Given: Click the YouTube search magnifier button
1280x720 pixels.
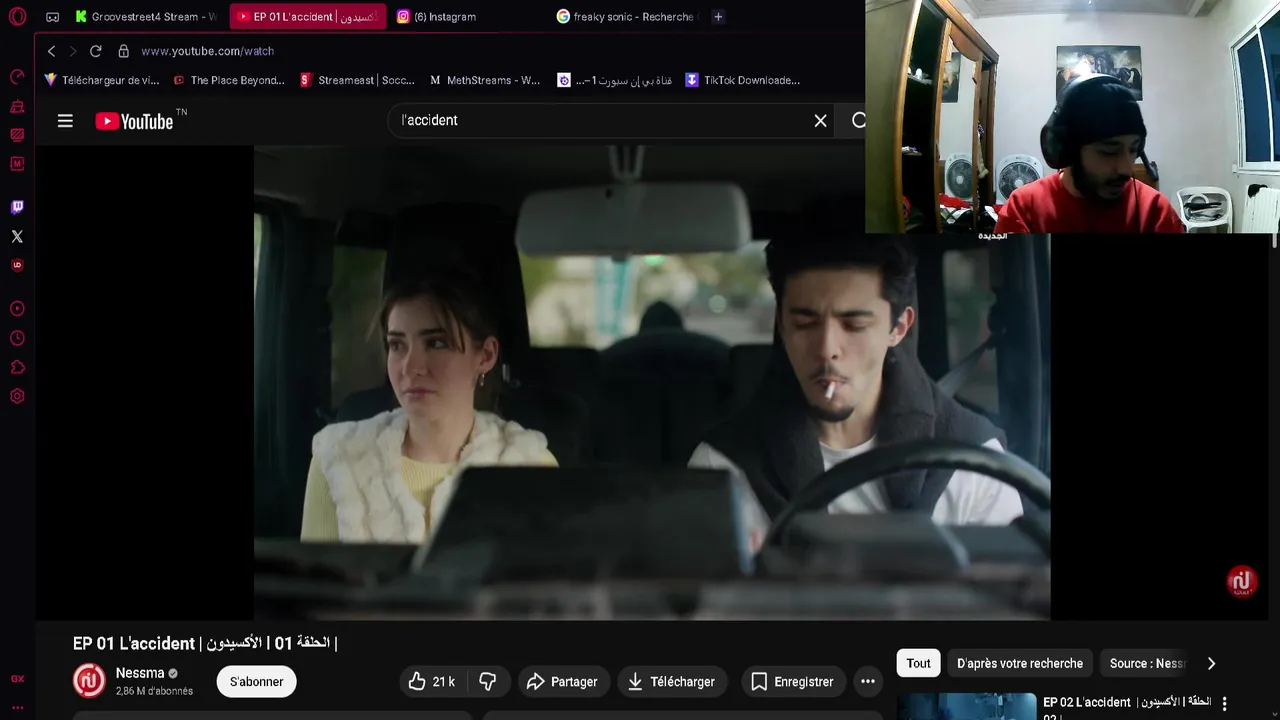Looking at the screenshot, I should (x=857, y=121).
